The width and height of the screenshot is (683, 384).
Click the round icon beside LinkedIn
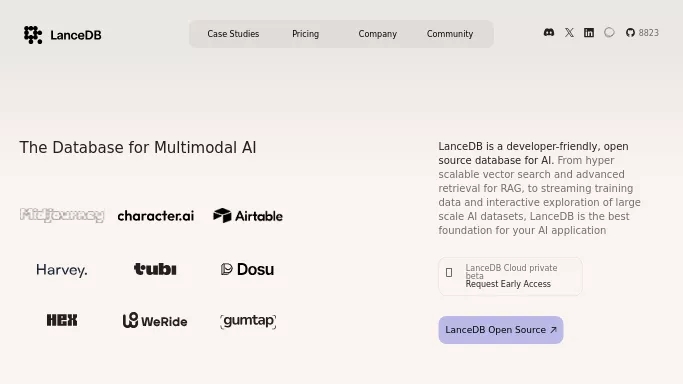point(609,32)
